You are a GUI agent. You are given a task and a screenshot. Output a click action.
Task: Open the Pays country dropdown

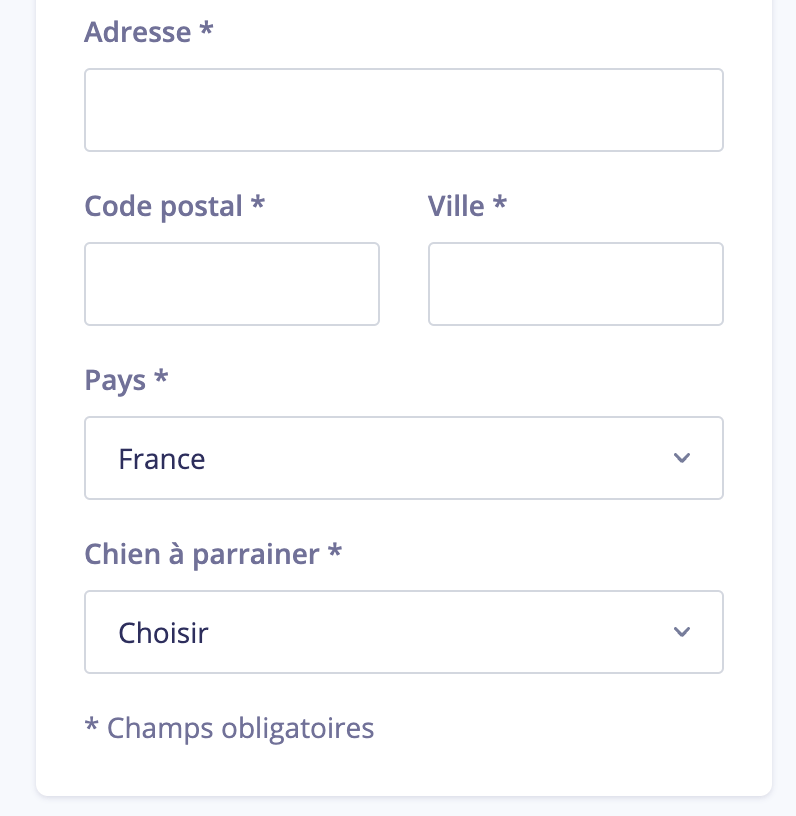[x=403, y=458]
